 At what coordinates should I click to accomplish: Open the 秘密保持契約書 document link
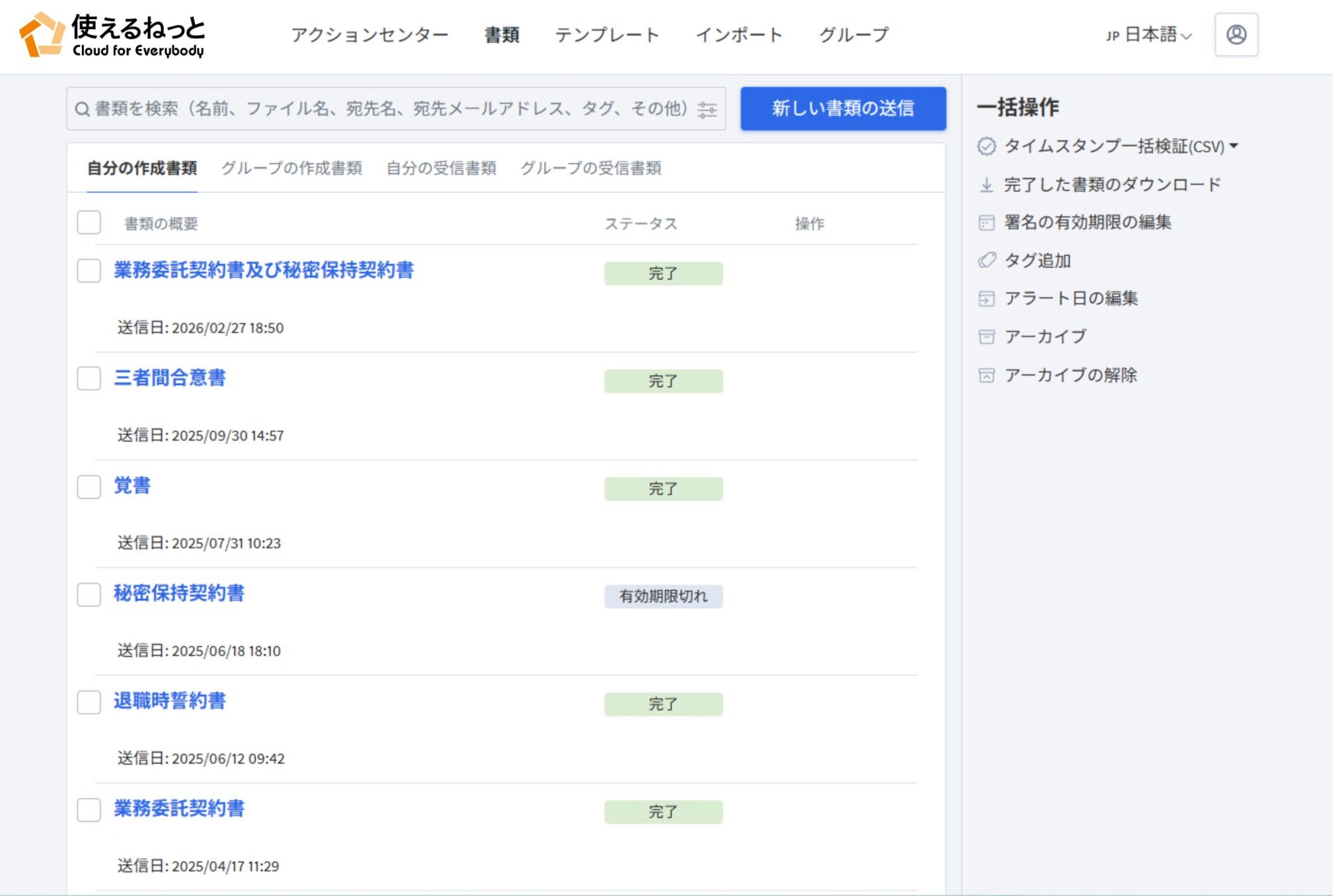(x=179, y=594)
